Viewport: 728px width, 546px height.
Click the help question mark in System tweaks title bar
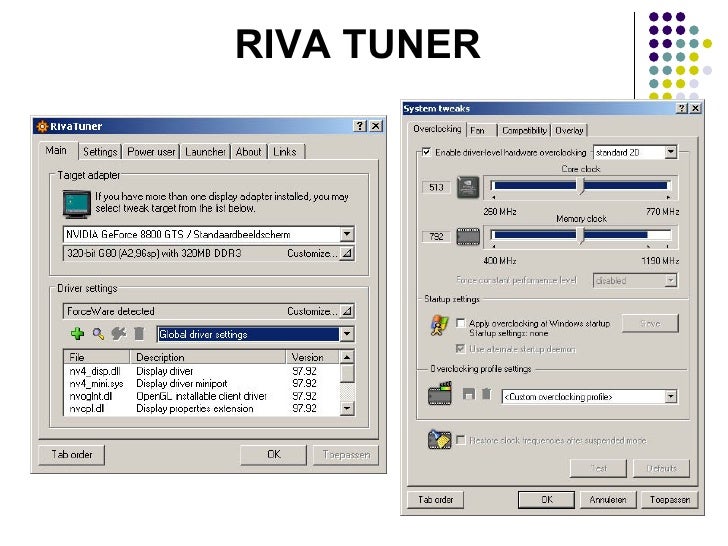[682, 108]
